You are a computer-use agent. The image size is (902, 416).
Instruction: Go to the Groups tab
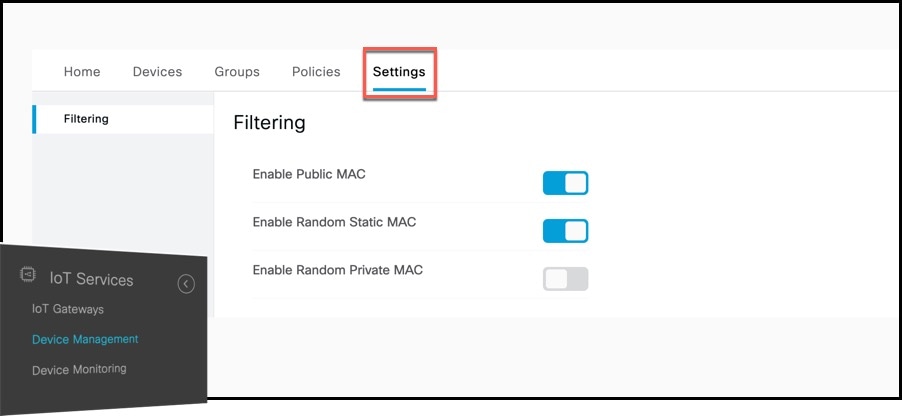(237, 72)
